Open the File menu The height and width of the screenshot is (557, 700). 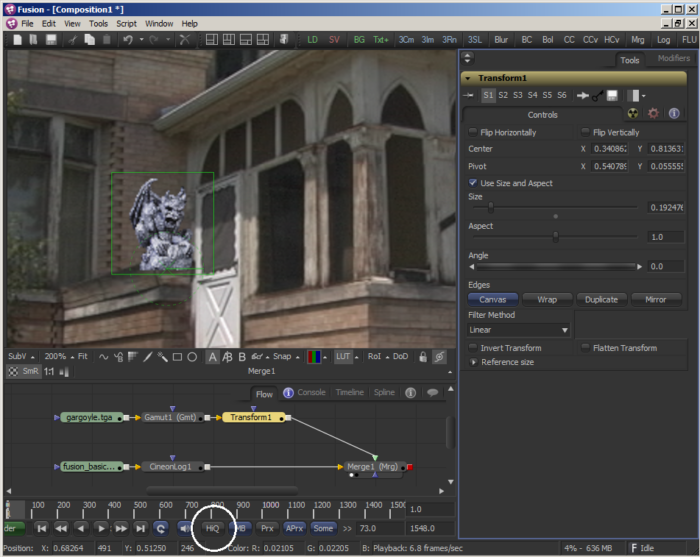click(x=27, y=24)
